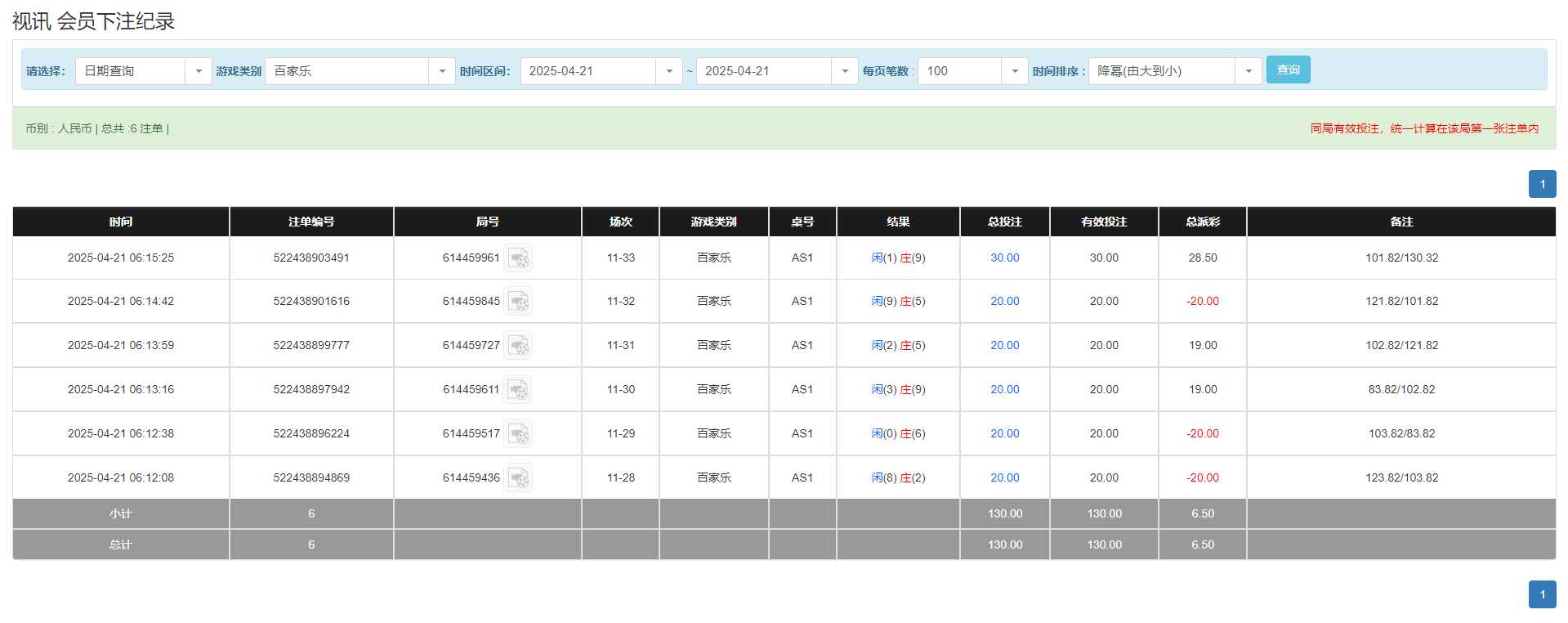Expand the 每页笔数 100 dropdown

pos(1014,71)
